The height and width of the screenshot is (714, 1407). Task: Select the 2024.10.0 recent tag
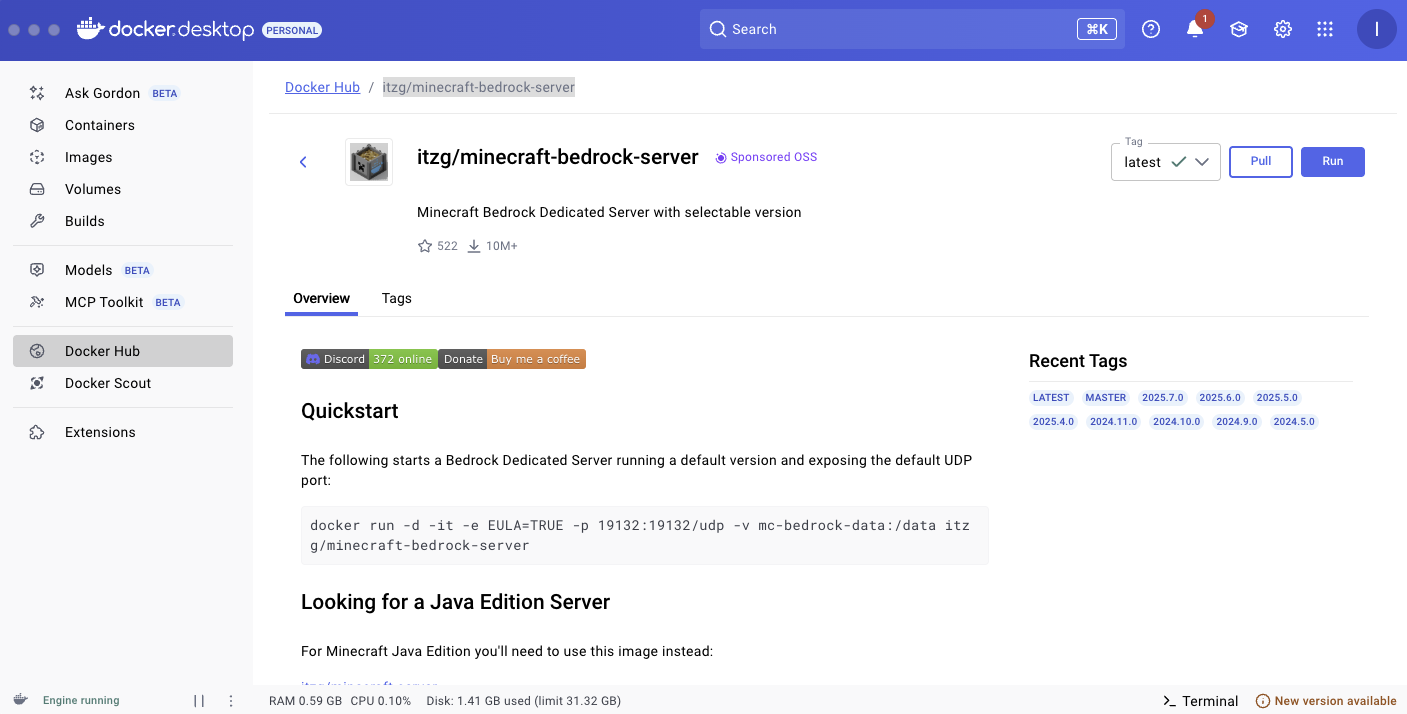pos(1177,422)
